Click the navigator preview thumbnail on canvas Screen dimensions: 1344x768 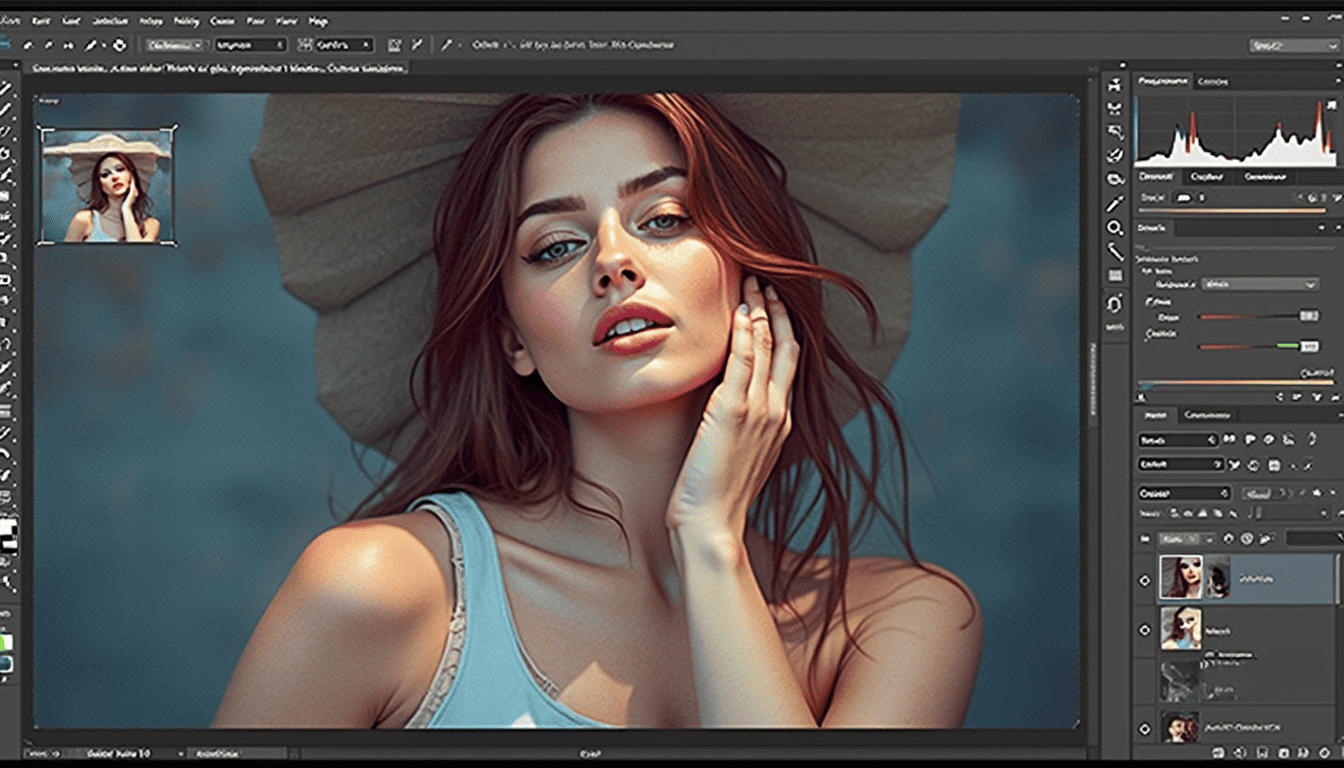tap(106, 185)
